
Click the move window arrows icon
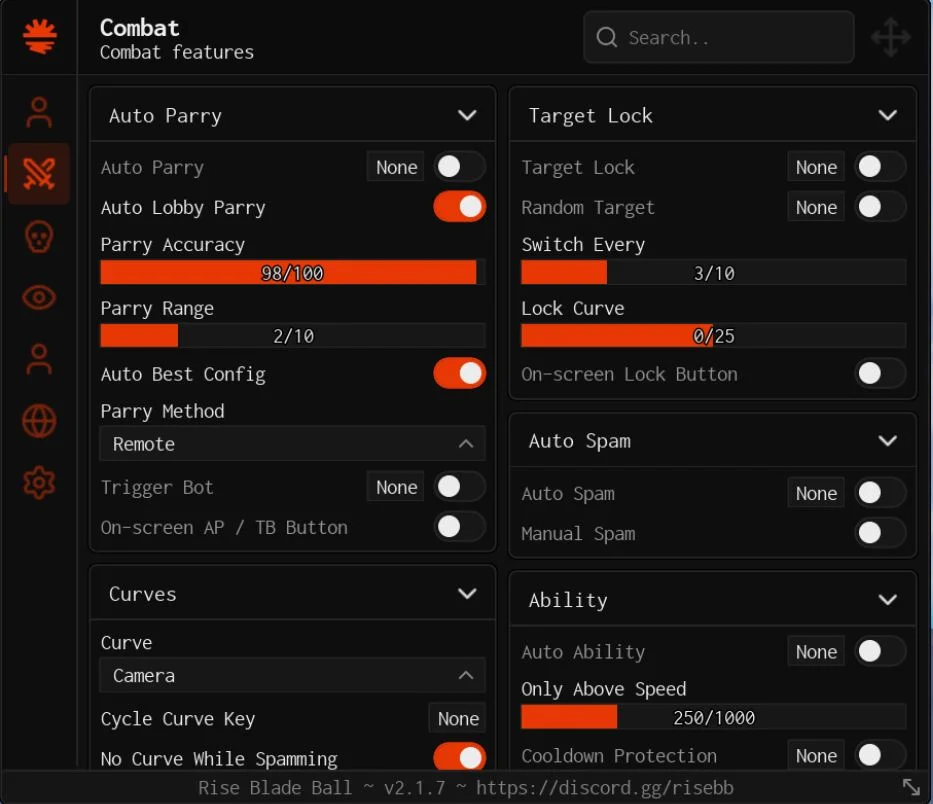coord(891,37)
